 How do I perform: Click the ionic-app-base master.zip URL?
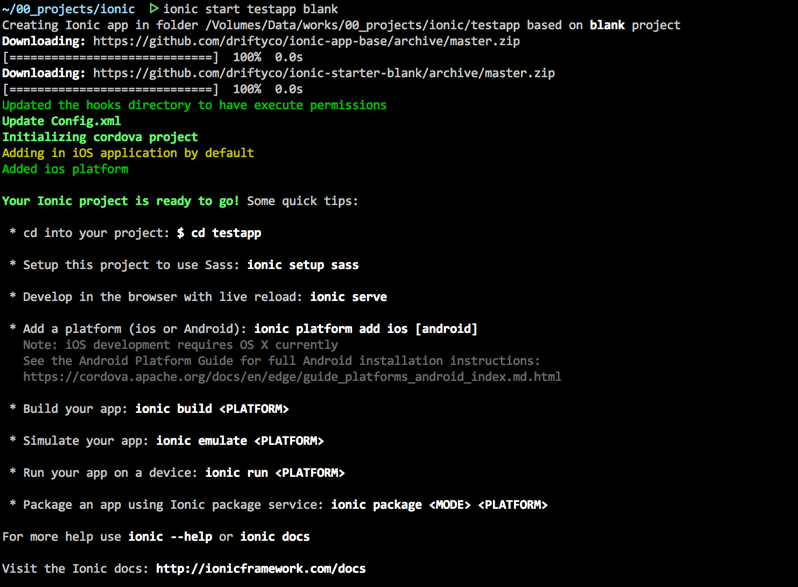pyautogui.click(x=306, y=41)
